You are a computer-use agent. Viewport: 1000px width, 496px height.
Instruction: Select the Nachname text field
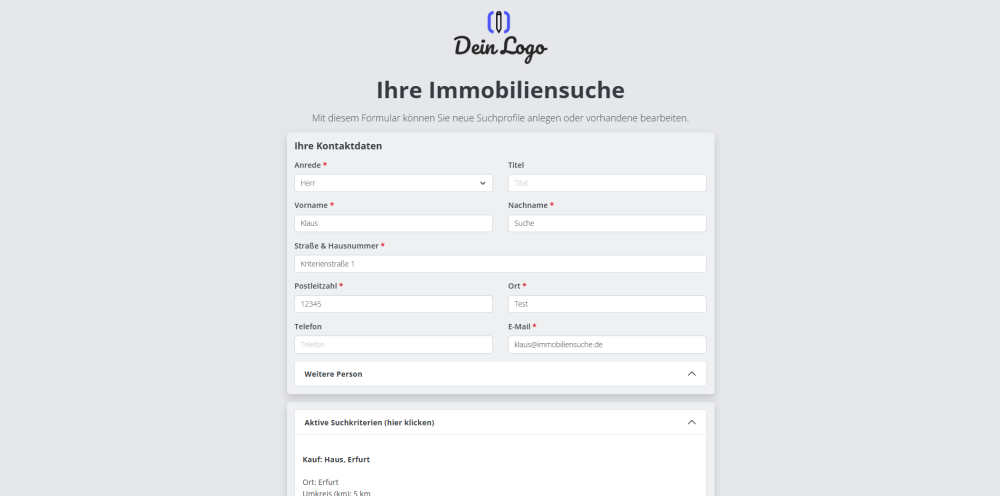tap(606, 224)
